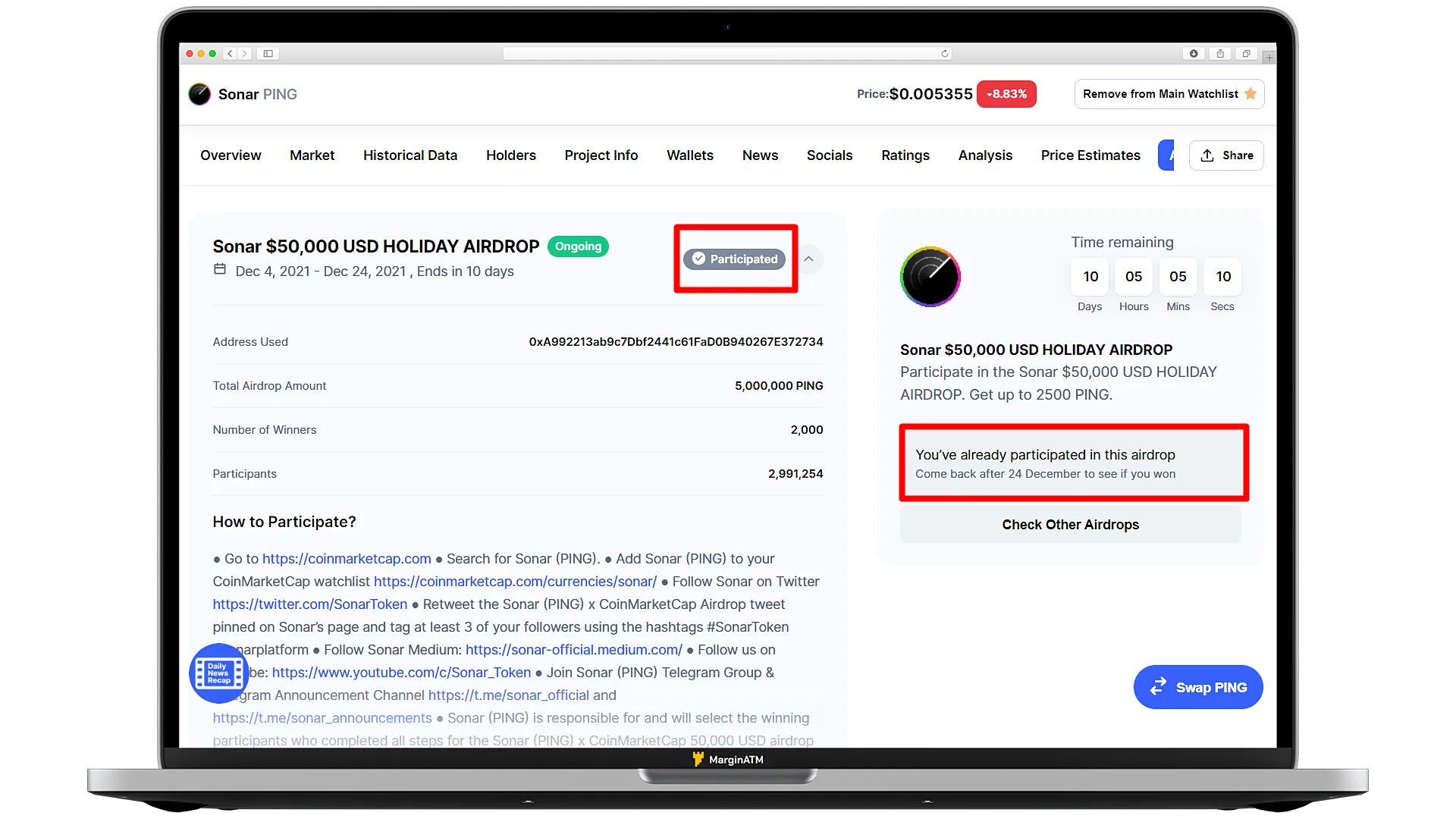Open the youtube.com/c/Sonar_Token link
The width and height of the screenshot is (1456, 819).
tap(401, 673)
